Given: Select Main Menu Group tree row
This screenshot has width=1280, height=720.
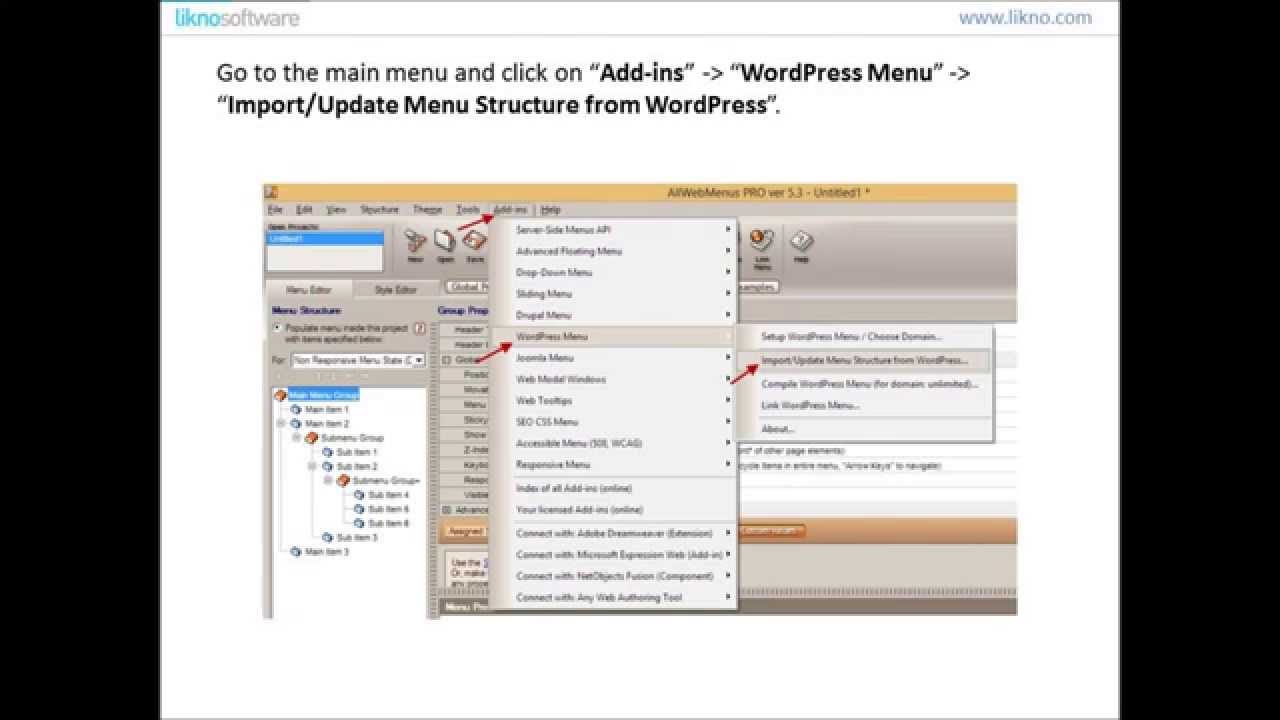Looking at the screenshot, I should pos(323,395).
